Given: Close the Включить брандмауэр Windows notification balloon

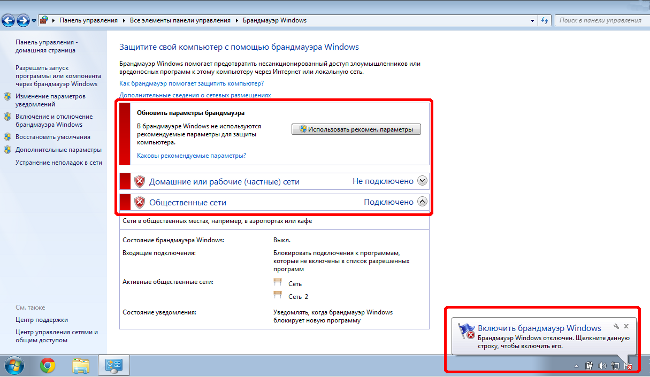Looking at the screenshot, I should click(x=626, y=326).
